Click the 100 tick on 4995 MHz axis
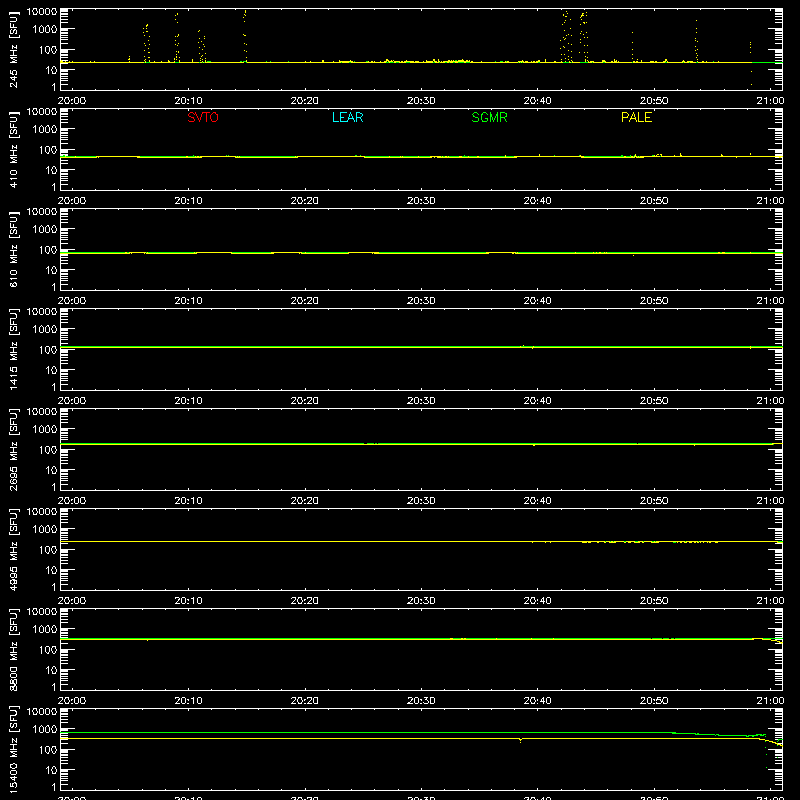This screenshot has width=800, height=800. point(47,550)
